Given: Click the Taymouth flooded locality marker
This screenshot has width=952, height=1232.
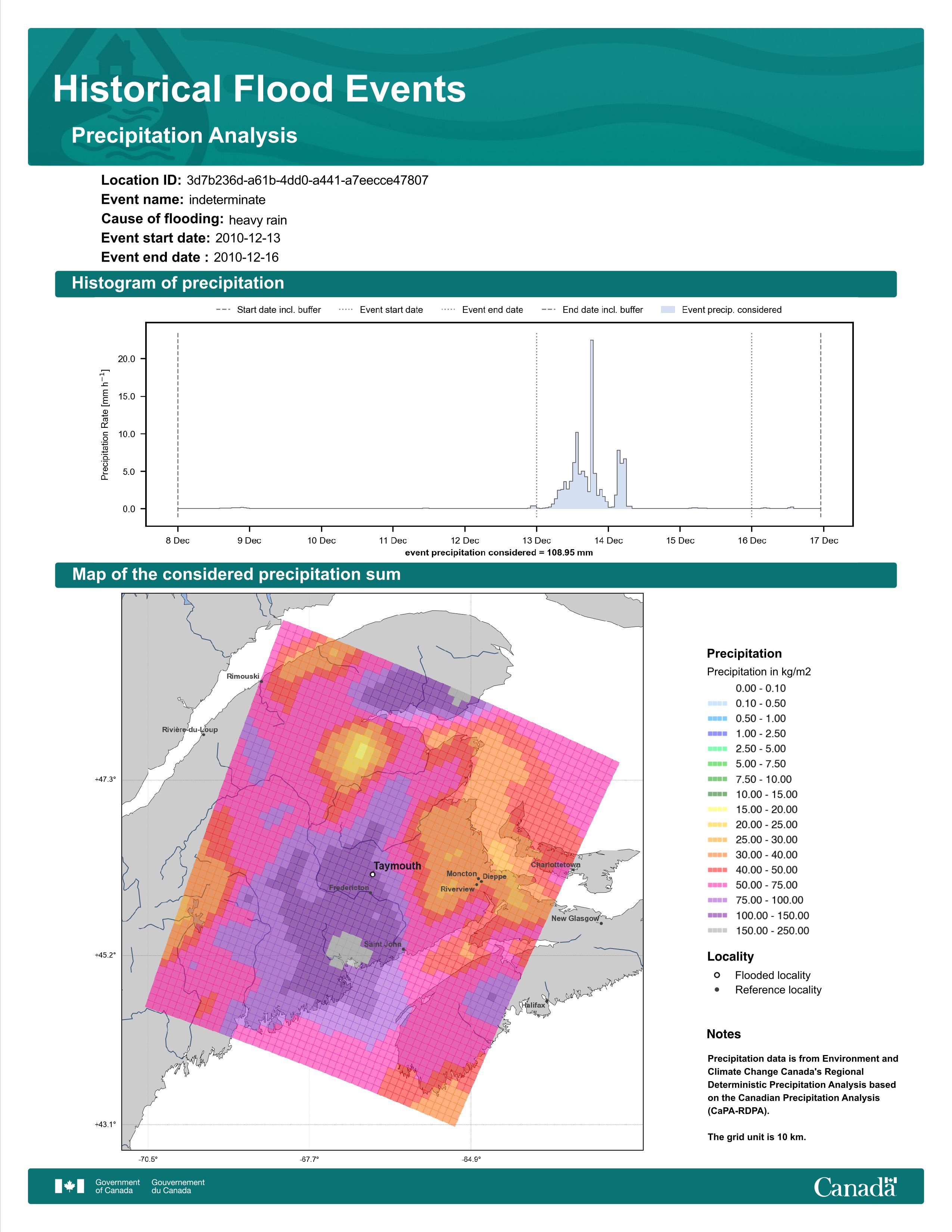Looking at the screenshot, I should pyautogui.click(x=372, y=874).
